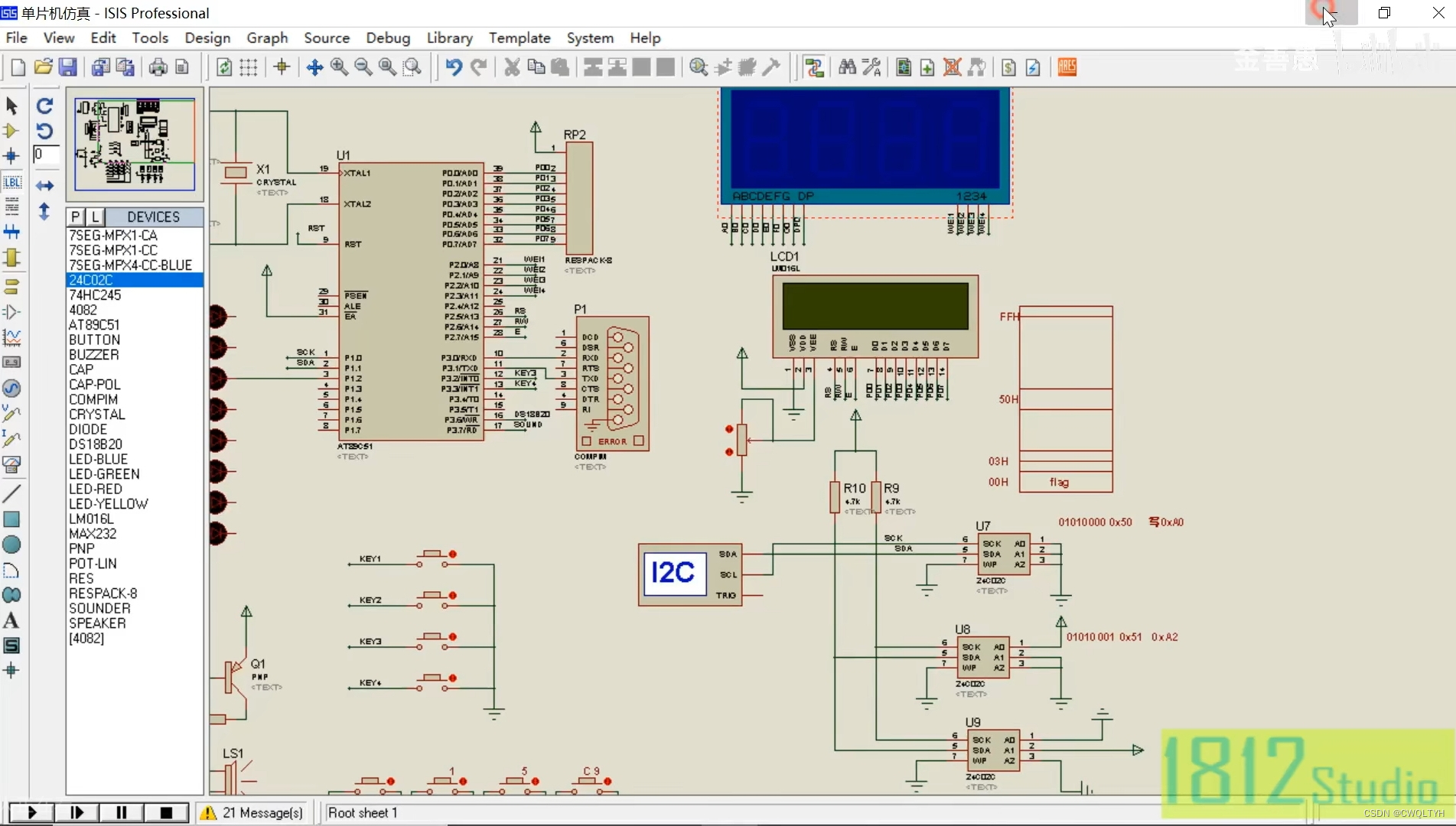Select junction dot mode
This screenshot has height=826, width=1456.
[11, 156]
